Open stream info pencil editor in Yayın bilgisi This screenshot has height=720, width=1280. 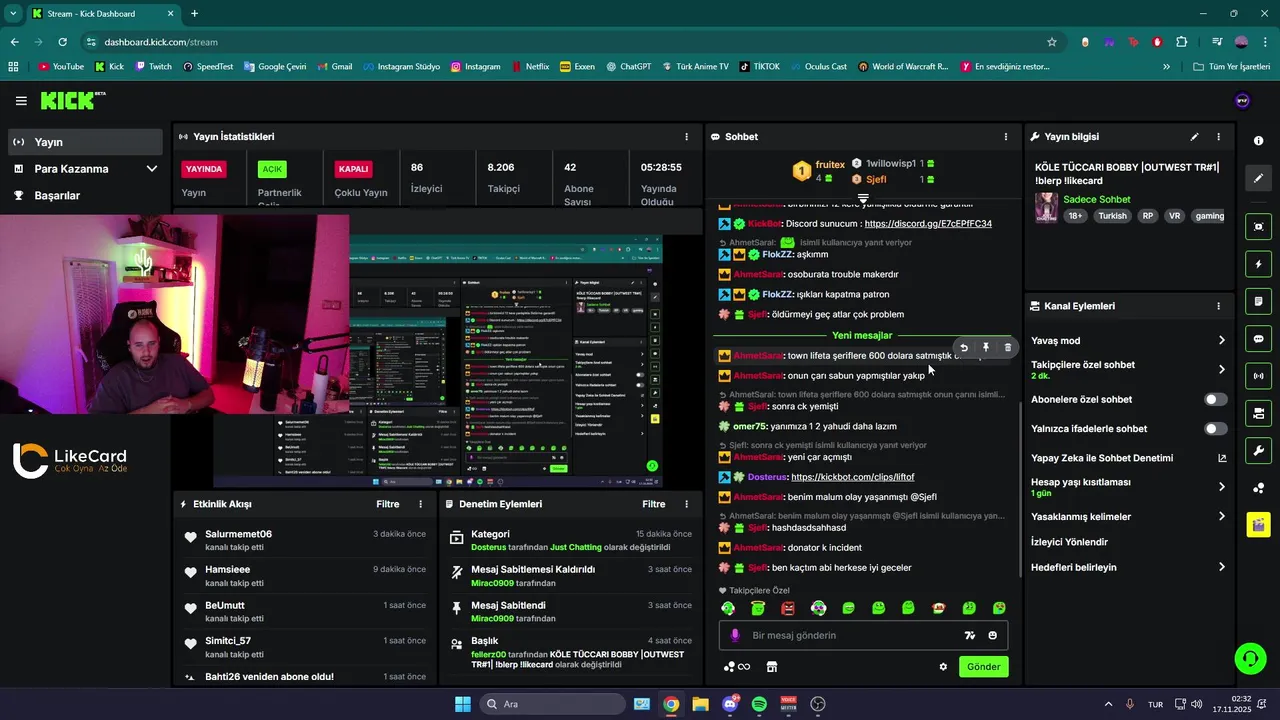(x=1194, y=137)
